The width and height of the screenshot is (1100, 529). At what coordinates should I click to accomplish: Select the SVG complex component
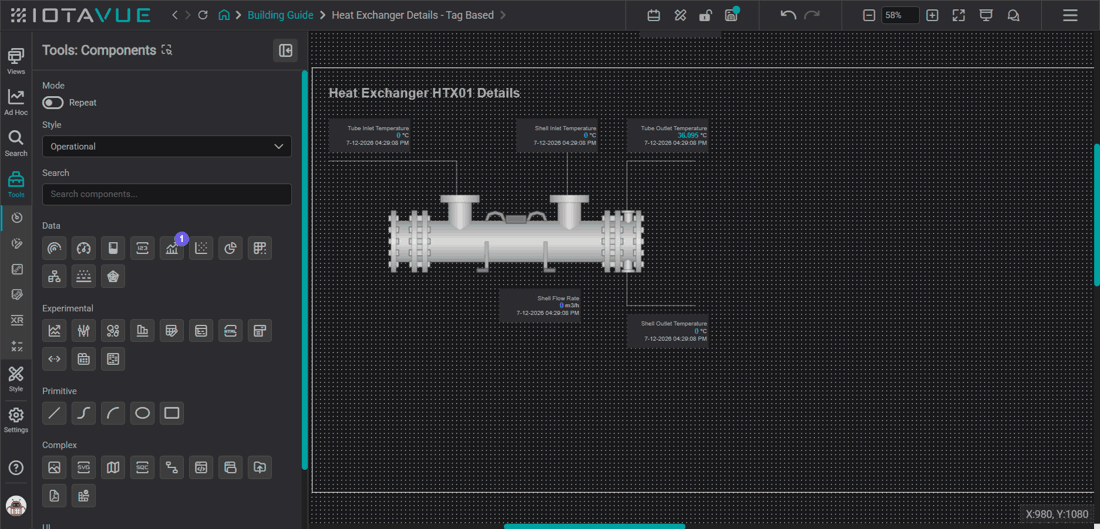[83, 467]
